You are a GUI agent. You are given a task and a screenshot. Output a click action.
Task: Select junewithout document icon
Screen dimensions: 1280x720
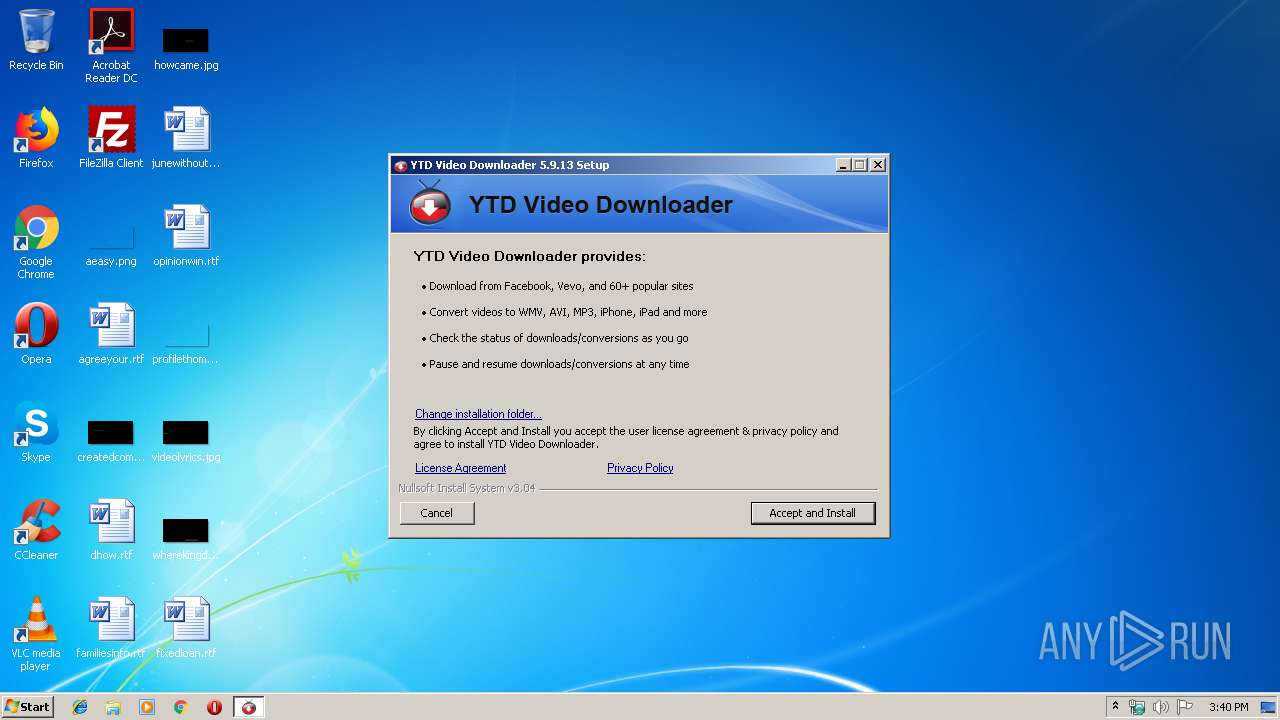click(186, 138)
